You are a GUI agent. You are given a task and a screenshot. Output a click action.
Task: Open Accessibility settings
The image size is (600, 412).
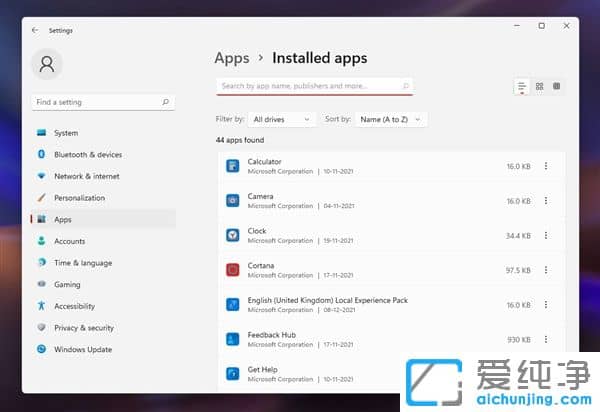(x=103, y=306)
